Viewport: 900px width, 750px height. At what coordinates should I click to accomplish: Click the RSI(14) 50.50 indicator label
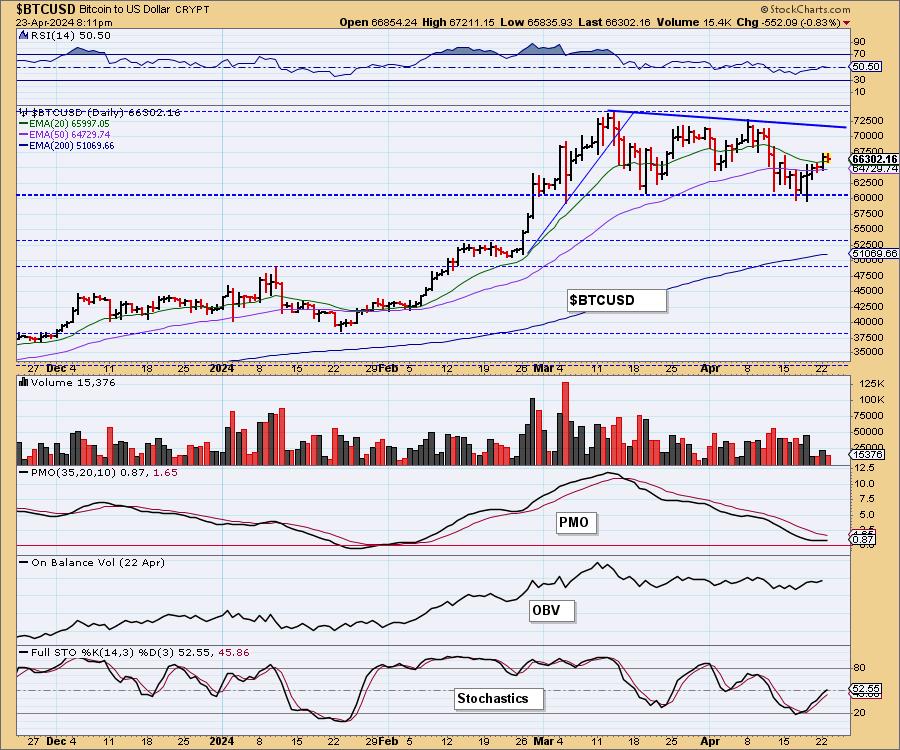point(70,36)
